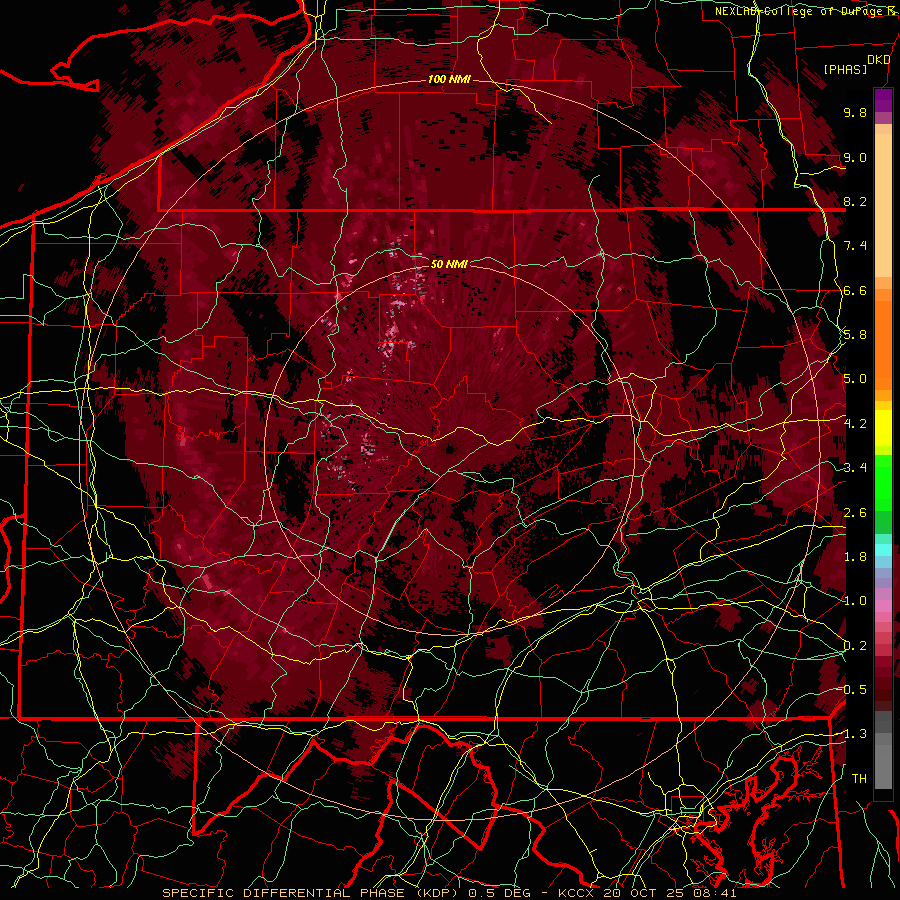This screenshot has width=900, height=900.
Task: Pick the orange segment of the color bar
Action: pos(883,344)
